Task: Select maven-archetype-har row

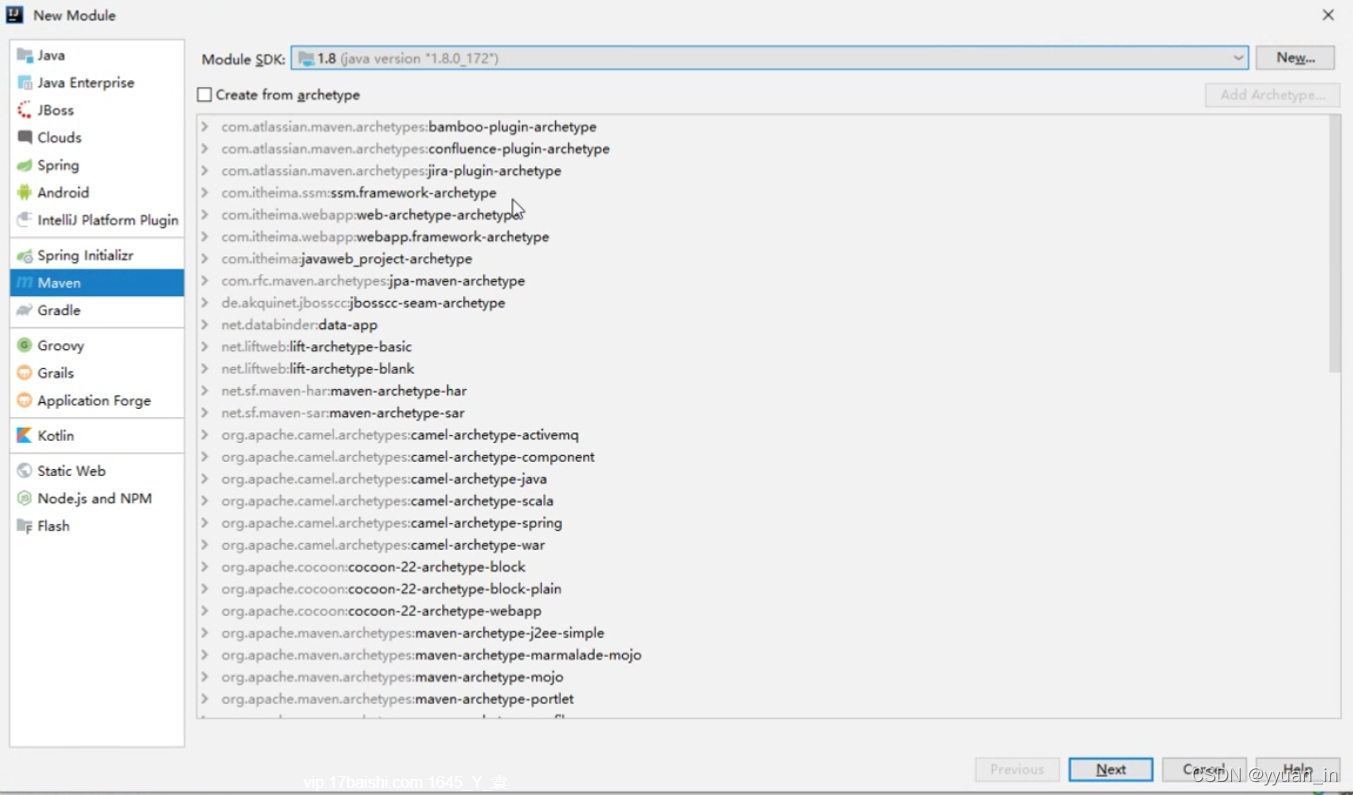Action: click(763, 391)
